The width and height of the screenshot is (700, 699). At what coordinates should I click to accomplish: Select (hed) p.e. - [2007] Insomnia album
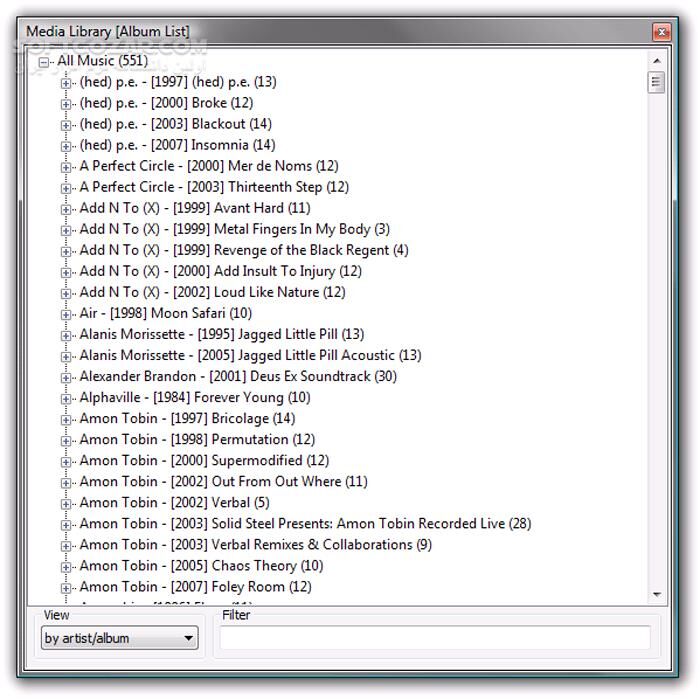click(x=178, y=145)
